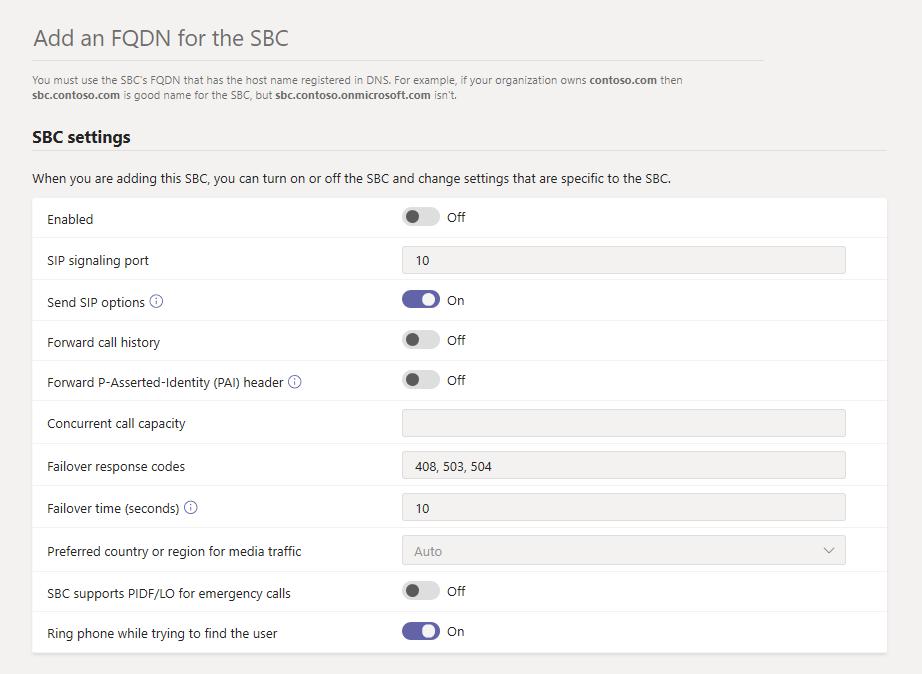Click the Failover time seconds input box
922x674 pixels.
point(623,508)
